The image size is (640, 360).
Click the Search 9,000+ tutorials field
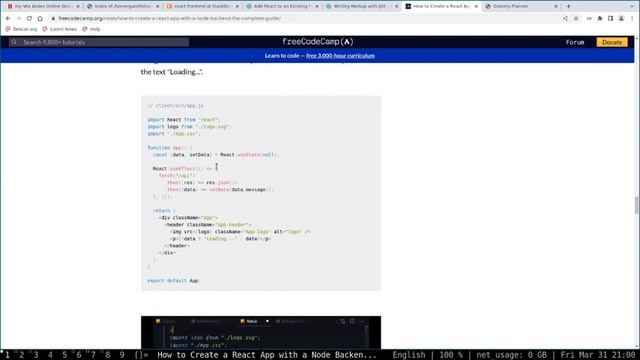coord(99,42)
